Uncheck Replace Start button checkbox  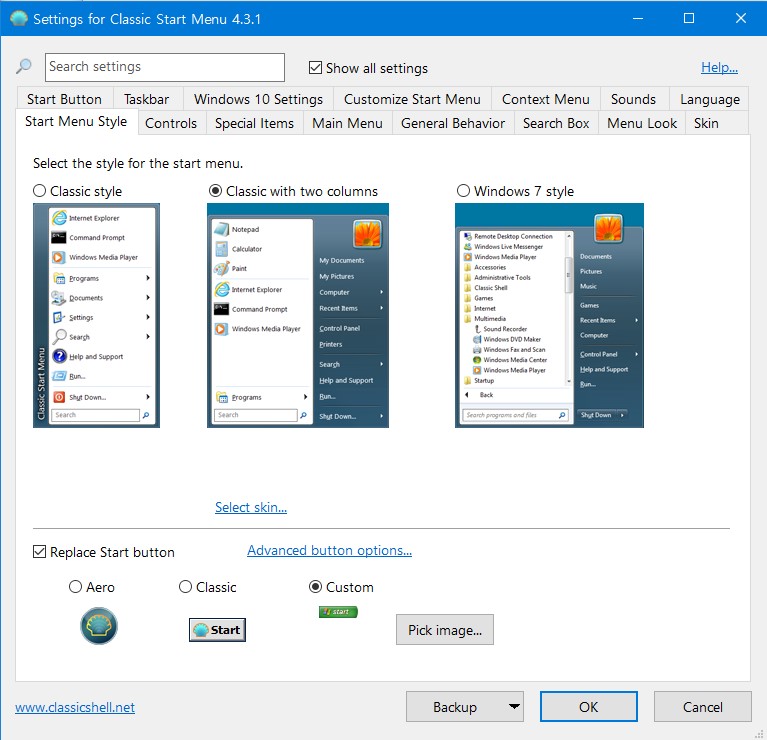point(39,552)
